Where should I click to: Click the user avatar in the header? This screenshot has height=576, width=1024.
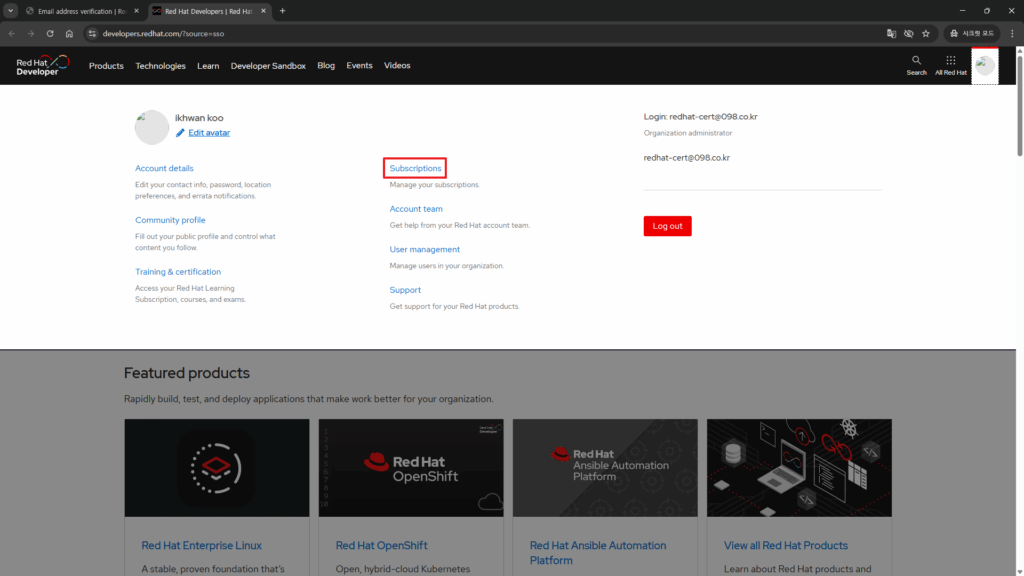tap(985, 66)
